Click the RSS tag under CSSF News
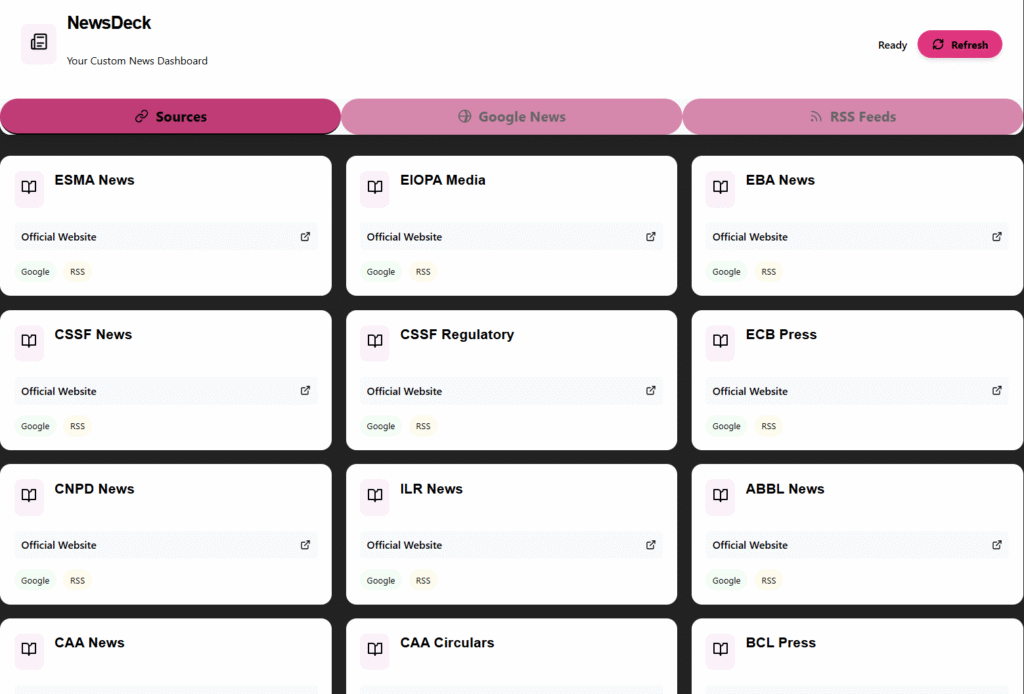 point(78,426)
